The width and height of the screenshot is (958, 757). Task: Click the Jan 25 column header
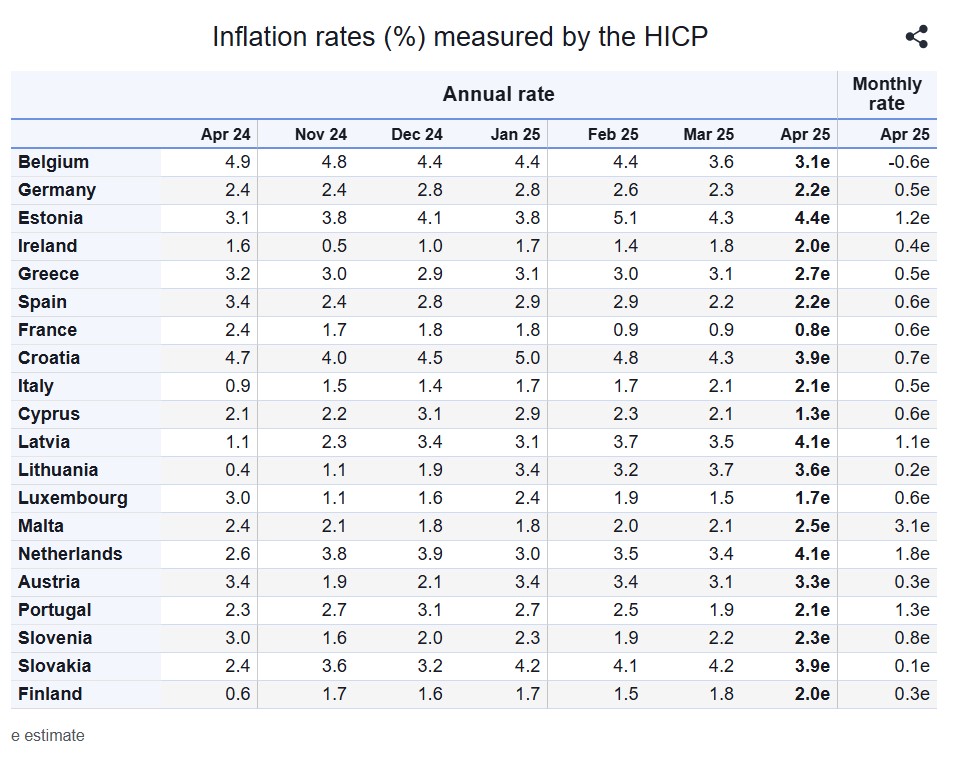tap(514, 134)
